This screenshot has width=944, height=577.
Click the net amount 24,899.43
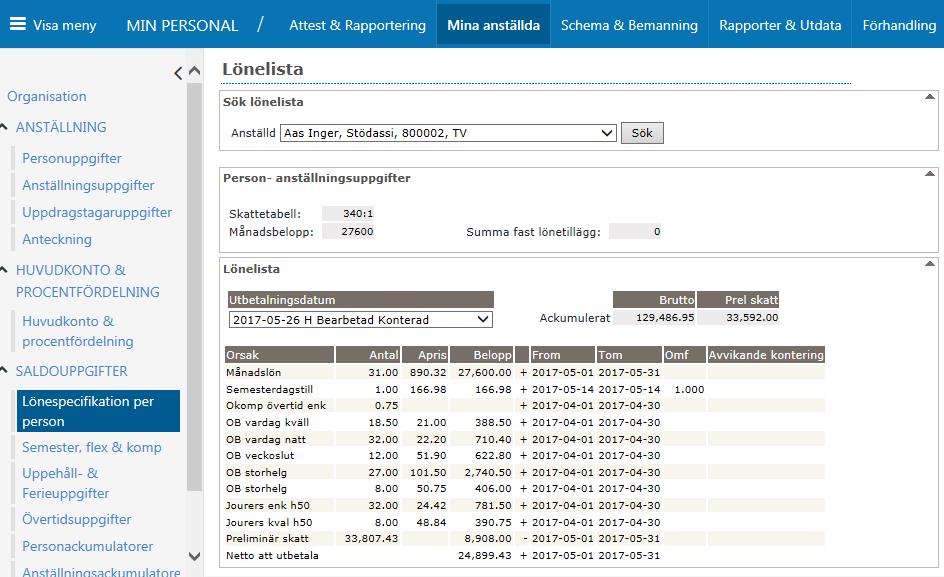click(485, 555)
